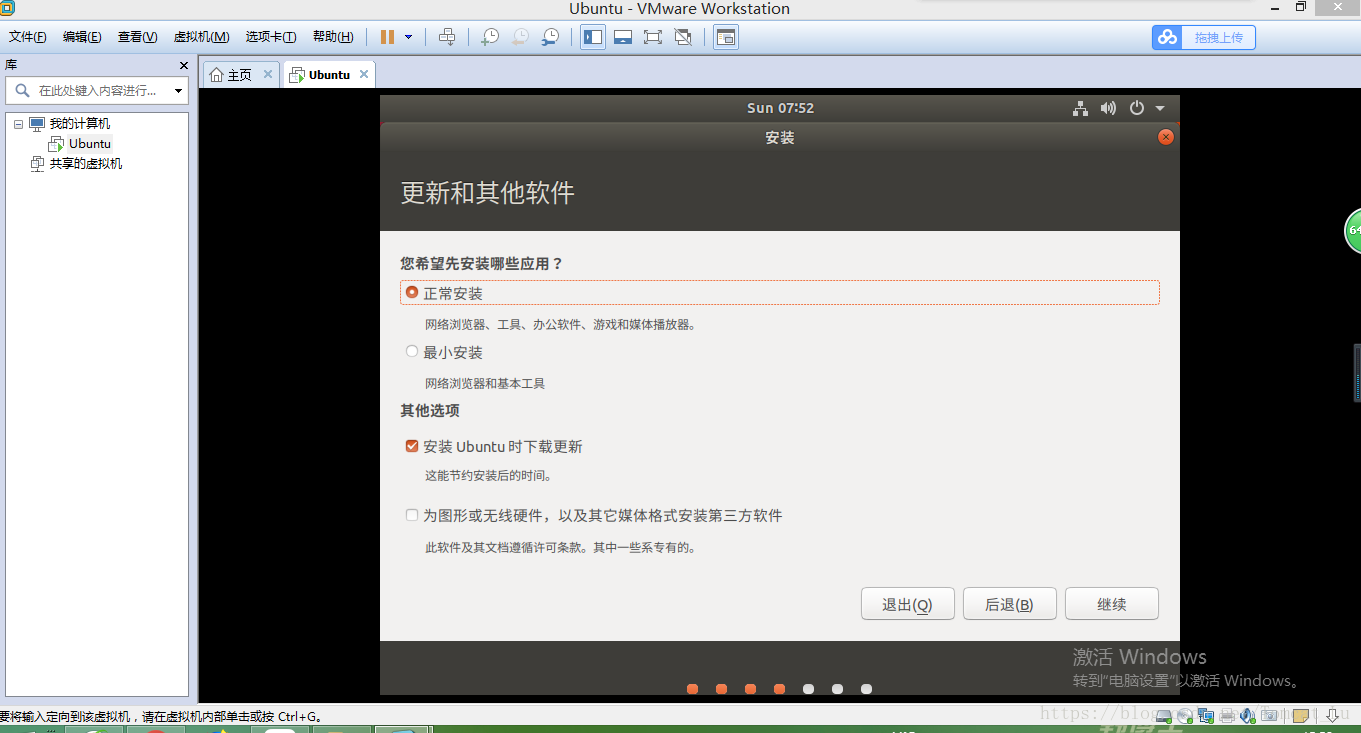This screenshot has height=733, width=1361.
Task: Toggle the console view toolbar icon
Action: [726, 37]
